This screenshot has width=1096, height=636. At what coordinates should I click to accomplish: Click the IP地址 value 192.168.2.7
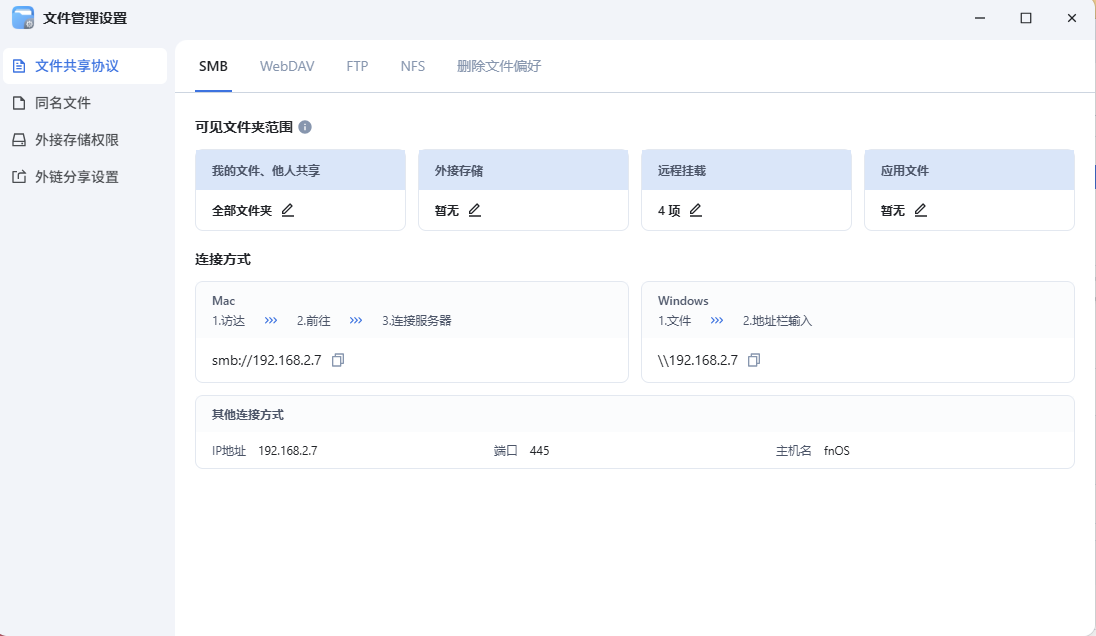click(288, 451)
